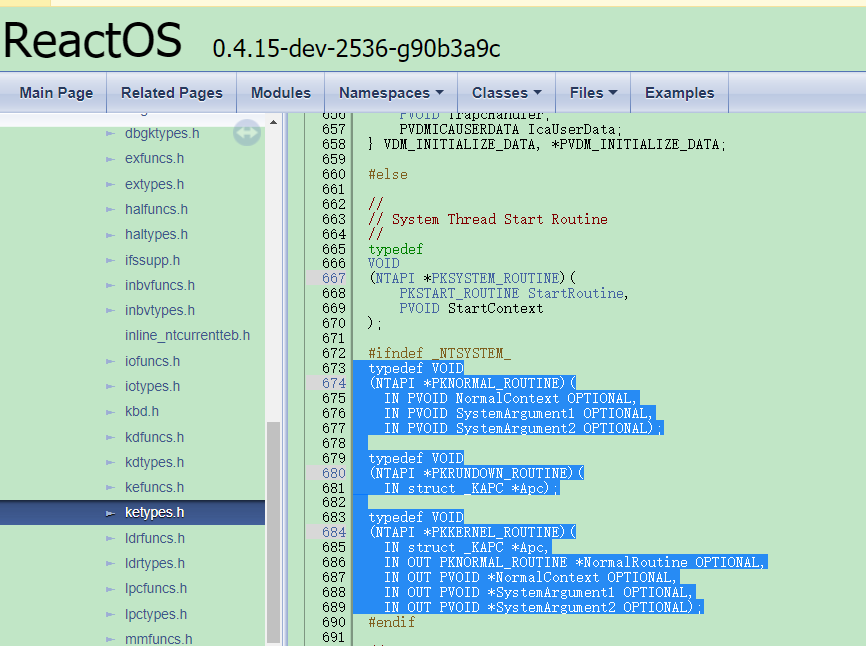Open the Namespaces dropdown menu
The height and width of the screenshot is (646, 866).
click(x=391, y=93)
